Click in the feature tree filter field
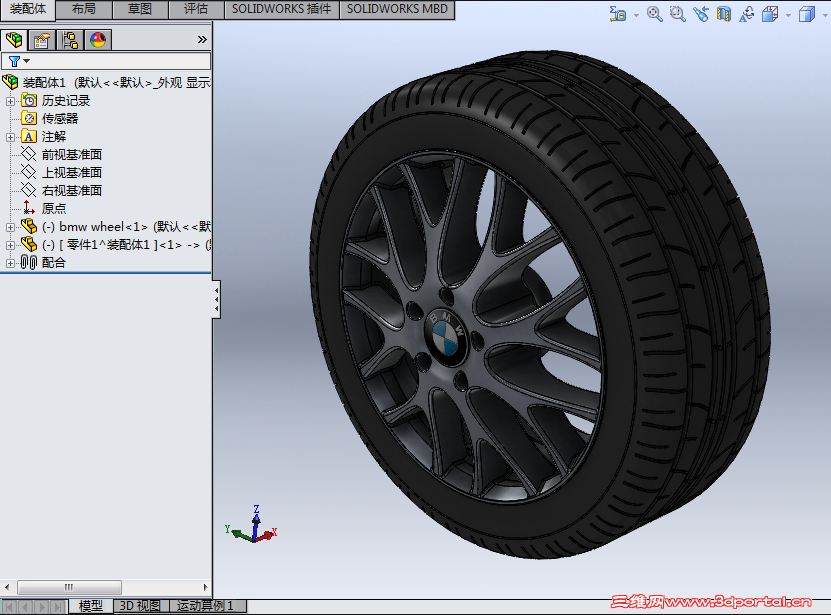The width and height of the screenshot is (831, 615). pos(106,61)
